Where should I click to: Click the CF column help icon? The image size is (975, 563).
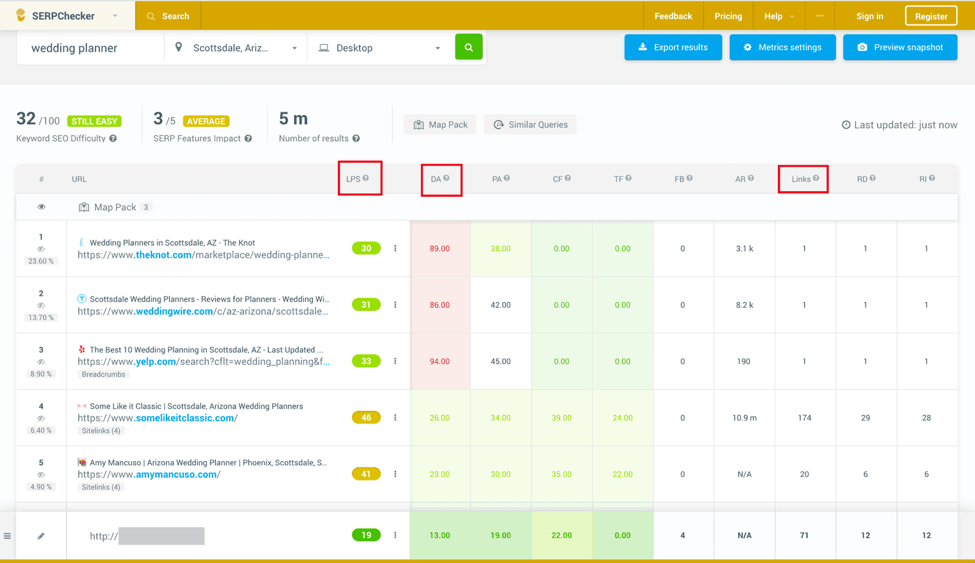click(x=568, y=178)
